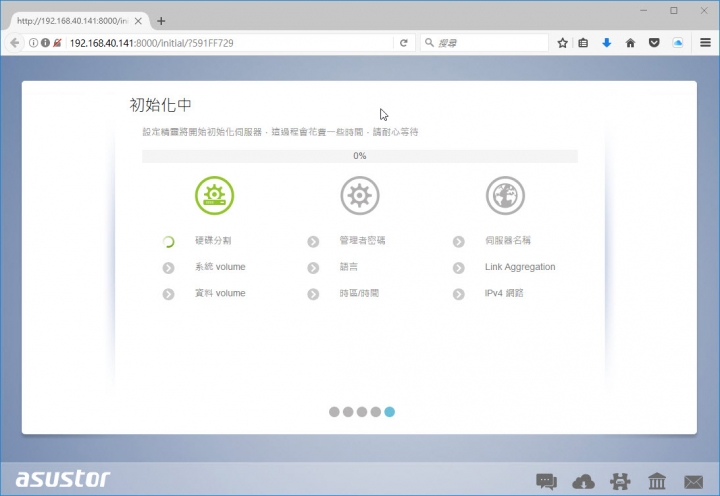This screenshot has height=496, width=720.
Task: Go to the home page icon
Action: tap(630, 43)
